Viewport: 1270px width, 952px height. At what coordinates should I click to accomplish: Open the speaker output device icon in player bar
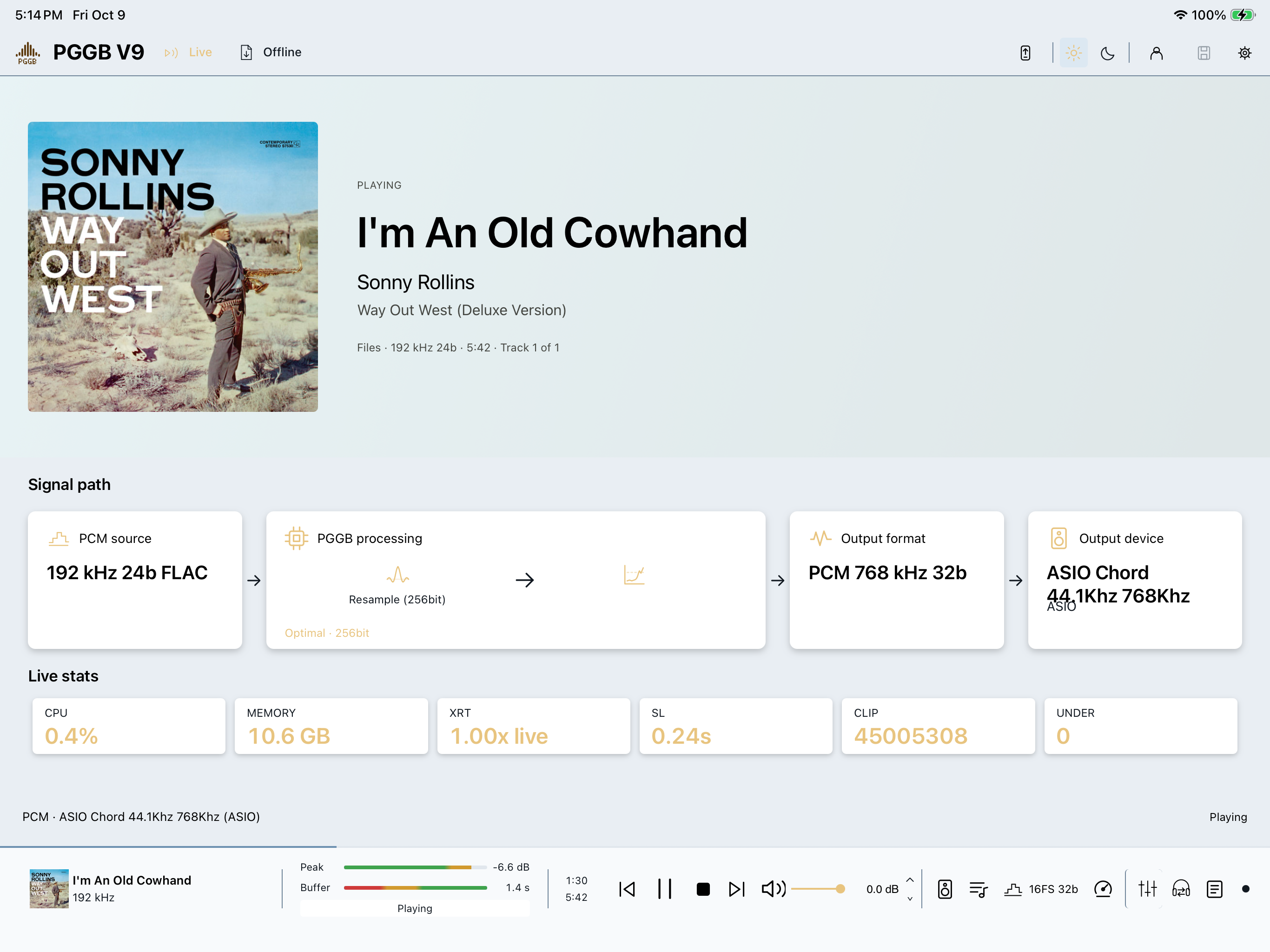[x=945, y=889]
